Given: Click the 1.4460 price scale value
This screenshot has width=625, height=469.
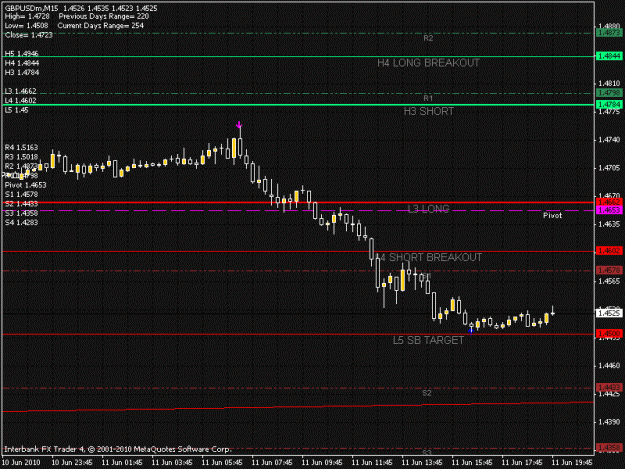Looking at the screenshot, I should (x=609, y=365).
